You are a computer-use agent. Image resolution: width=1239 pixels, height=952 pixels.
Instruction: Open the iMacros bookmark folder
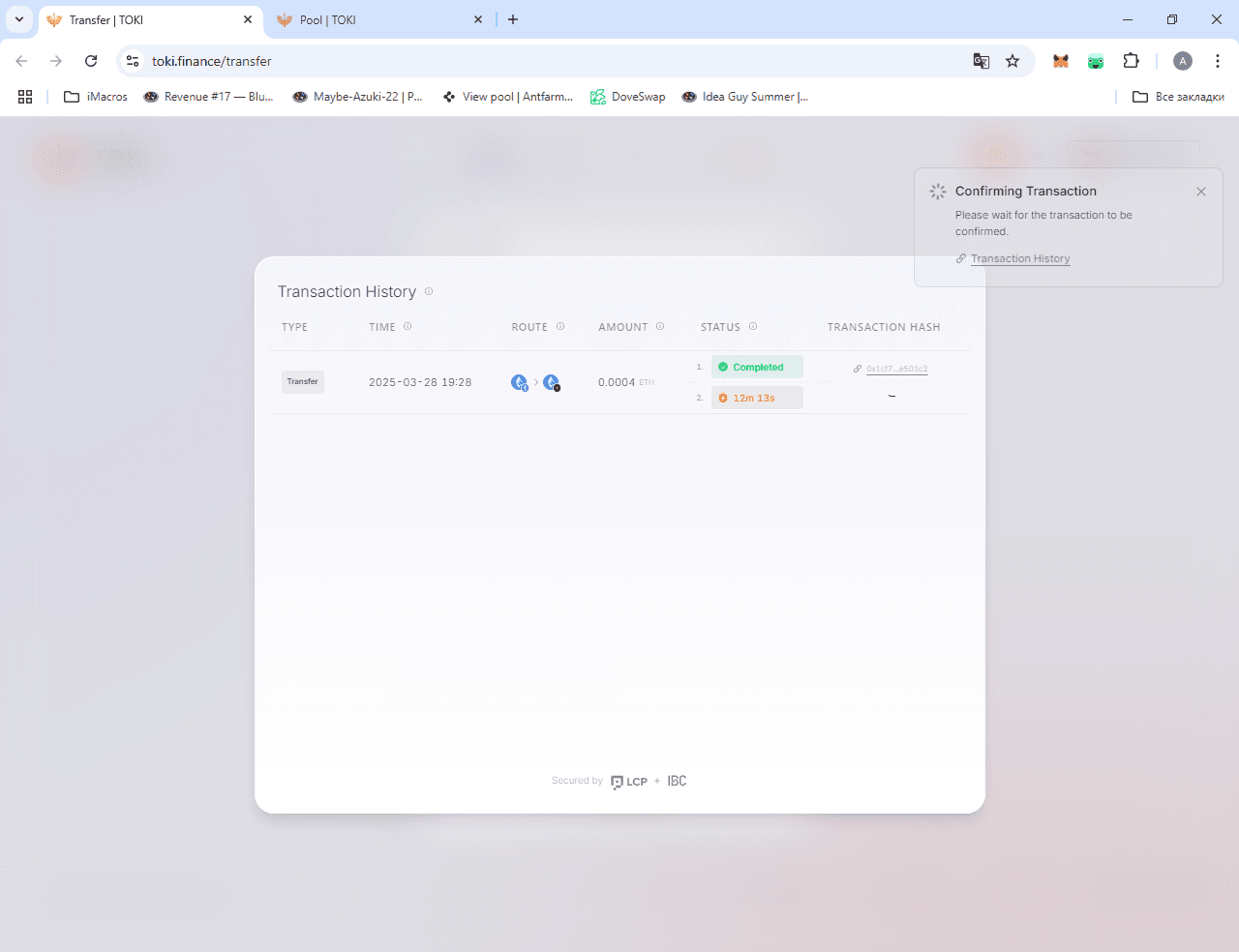96,97
